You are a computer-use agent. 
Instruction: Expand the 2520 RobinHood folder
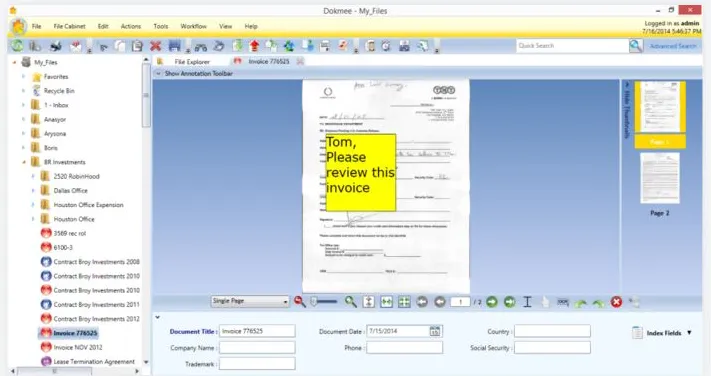coord(33,176)
